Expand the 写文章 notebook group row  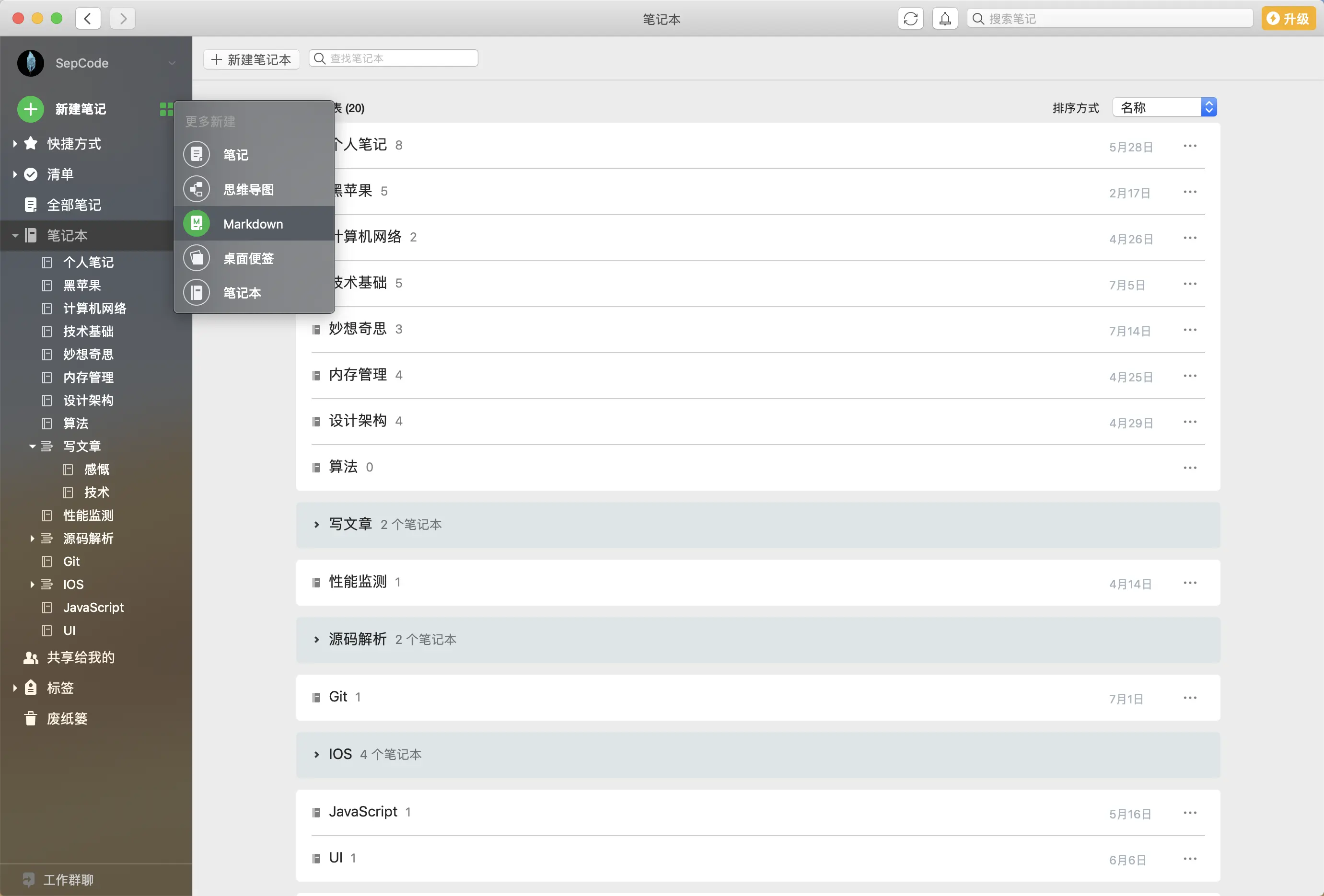click(317, 525)
